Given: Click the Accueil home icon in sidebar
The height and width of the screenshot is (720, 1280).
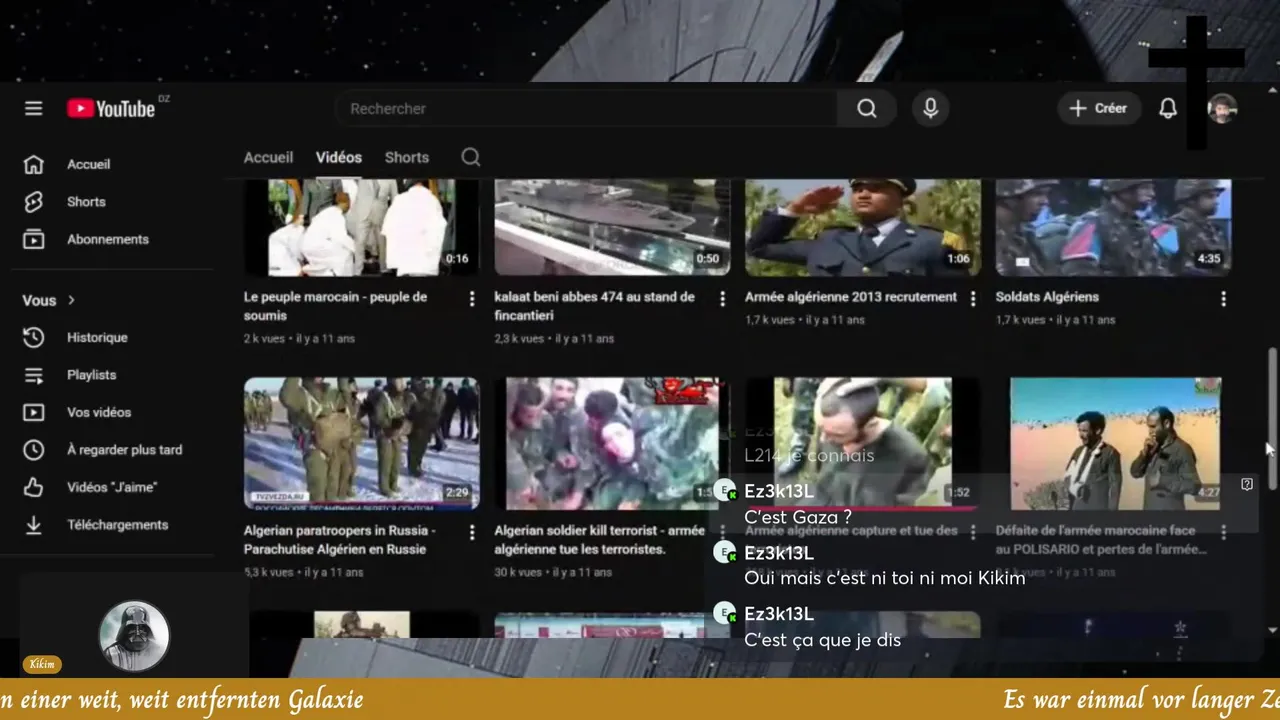Looking at the screenshot, I should (34, 164).
